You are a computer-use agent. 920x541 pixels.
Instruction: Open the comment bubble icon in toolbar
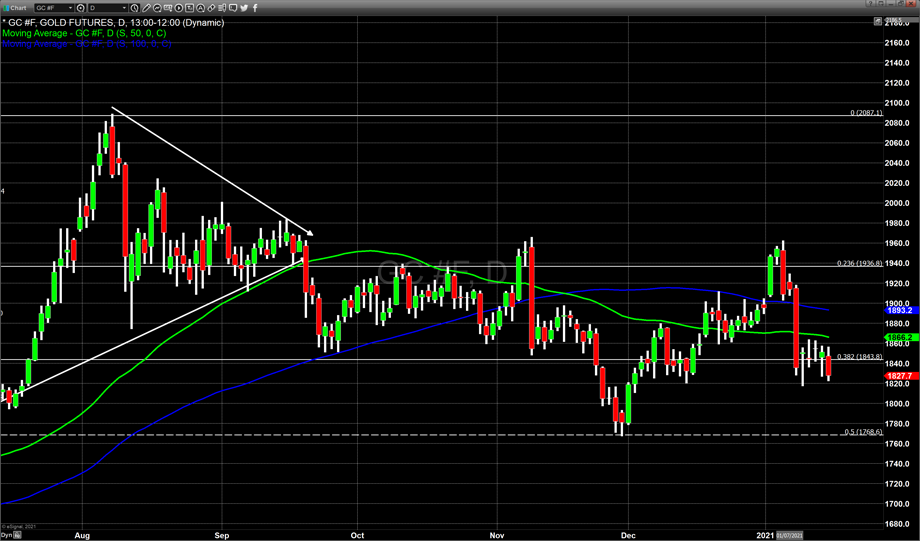(x=232, y=8)
